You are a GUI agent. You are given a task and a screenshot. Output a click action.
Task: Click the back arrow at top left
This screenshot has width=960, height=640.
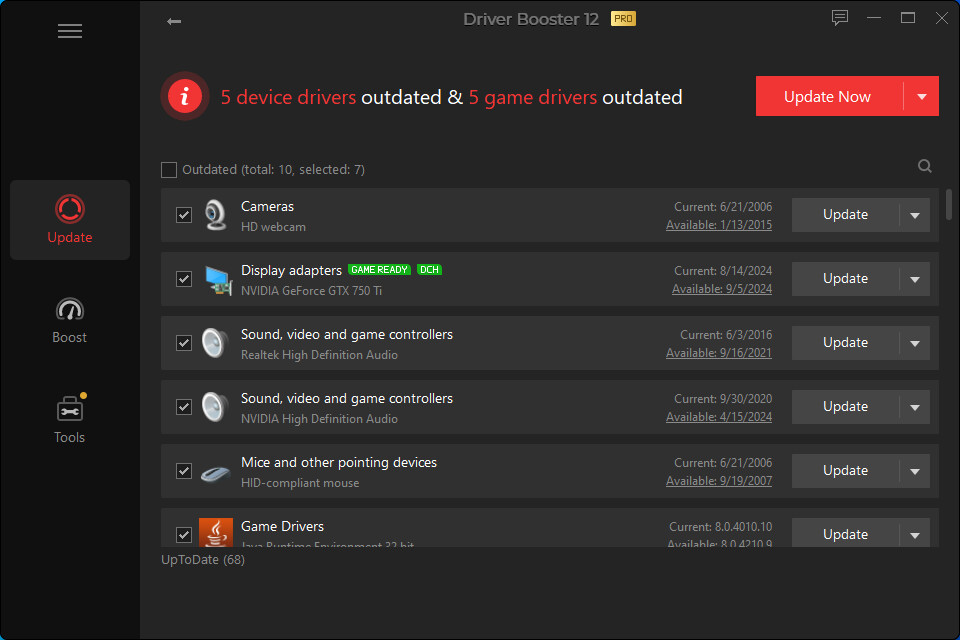174,20
